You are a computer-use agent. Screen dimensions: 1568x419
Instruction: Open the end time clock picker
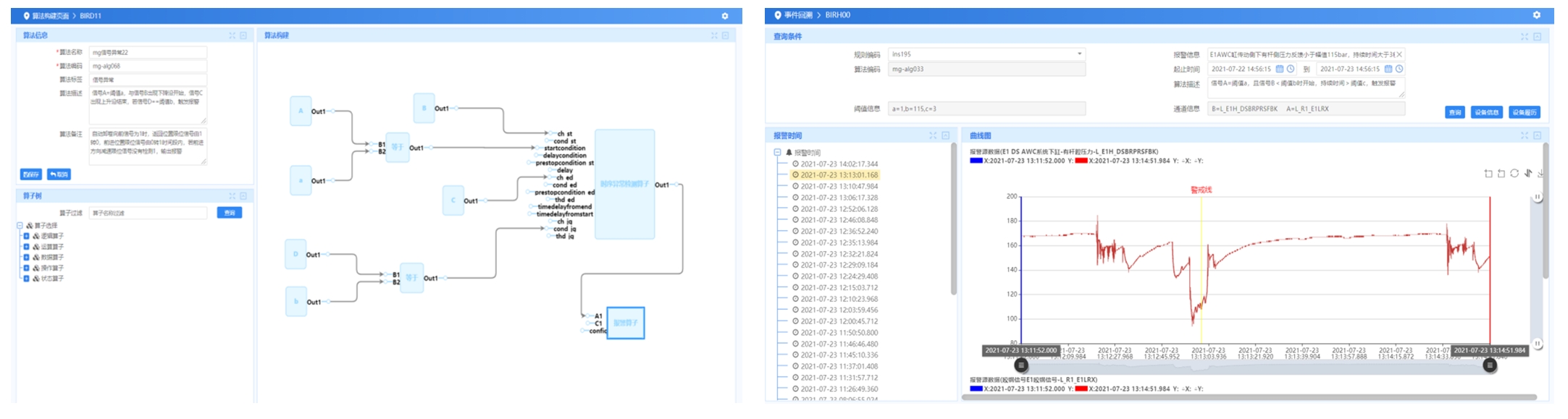[1399, 69]
